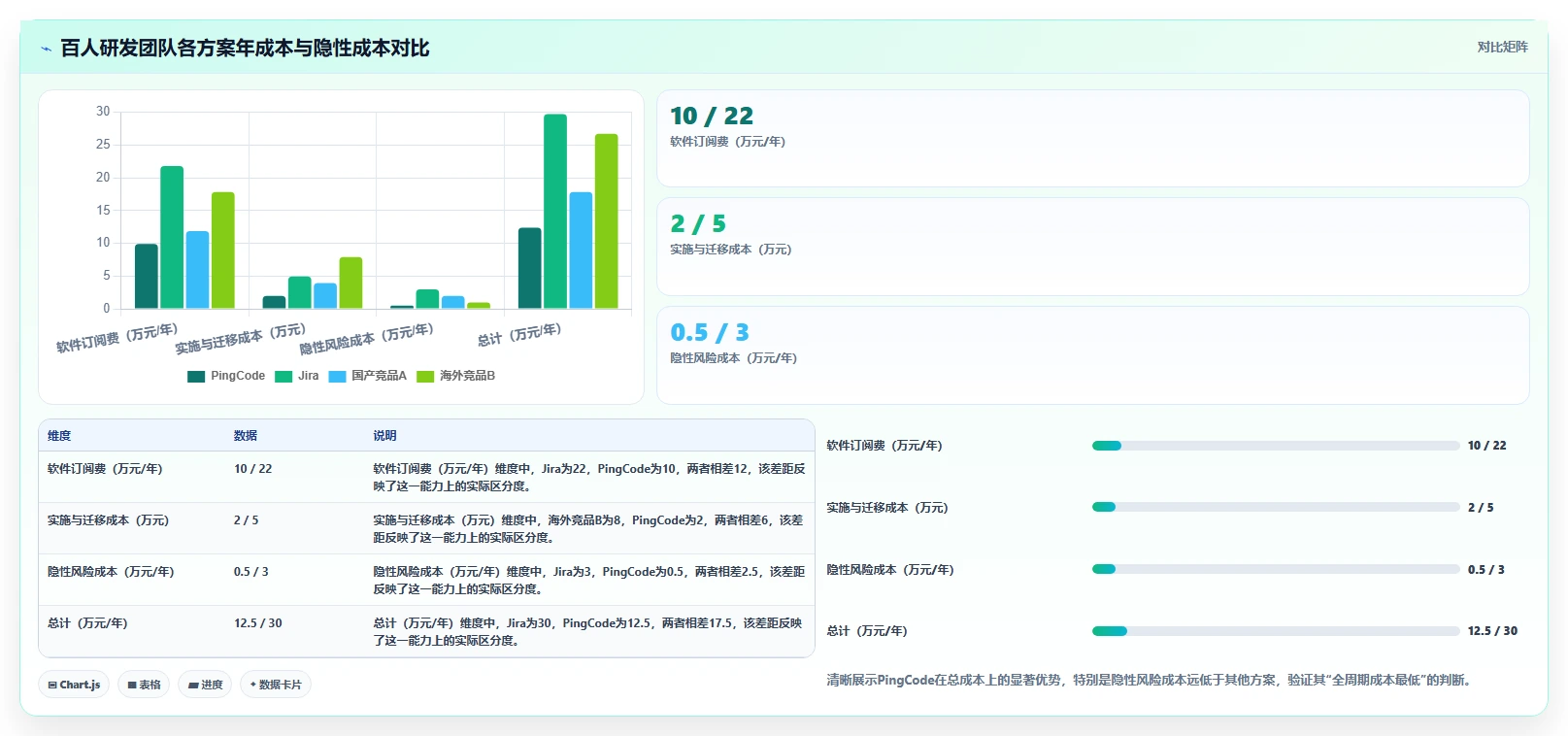
Task: Click the 表格 tag
Action: click(144, 685)
